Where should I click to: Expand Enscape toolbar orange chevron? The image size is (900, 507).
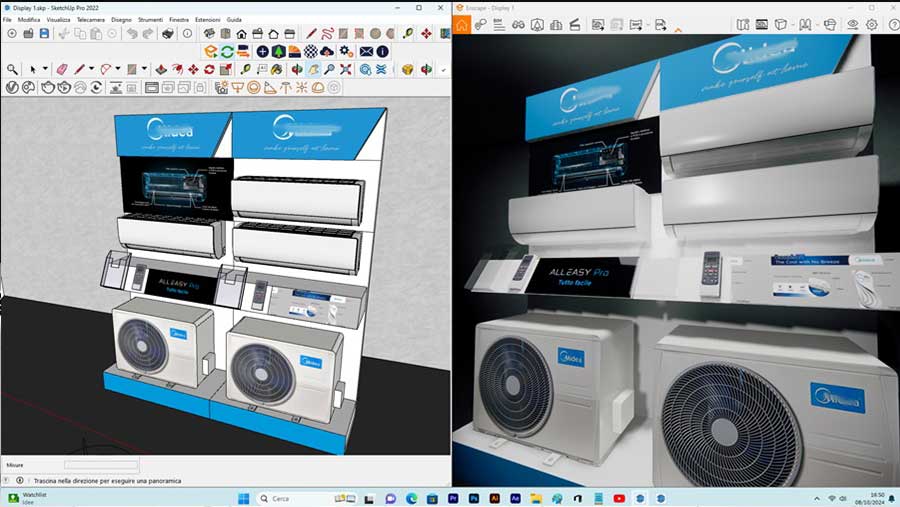point(678,29)
